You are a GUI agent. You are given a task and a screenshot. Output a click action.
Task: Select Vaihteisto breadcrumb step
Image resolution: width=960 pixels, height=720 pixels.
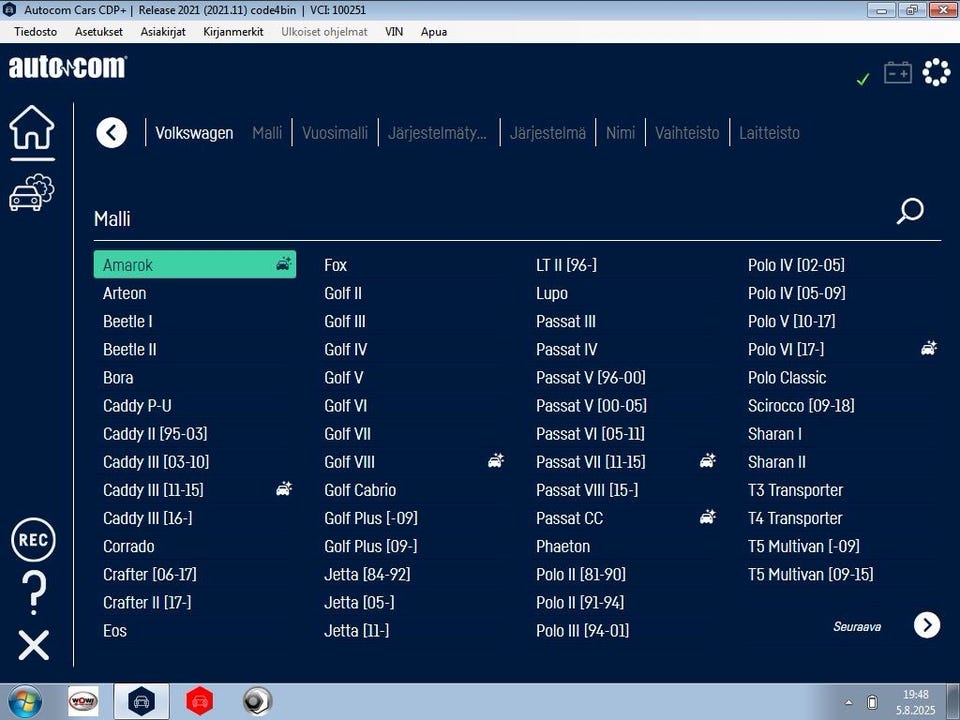click(x=687, y=133)
